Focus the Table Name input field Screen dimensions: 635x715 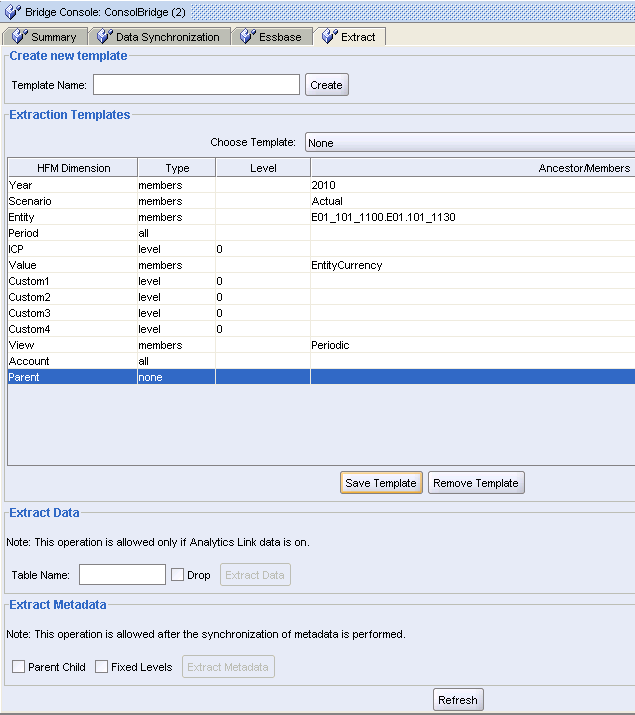[x=122, y=575]
